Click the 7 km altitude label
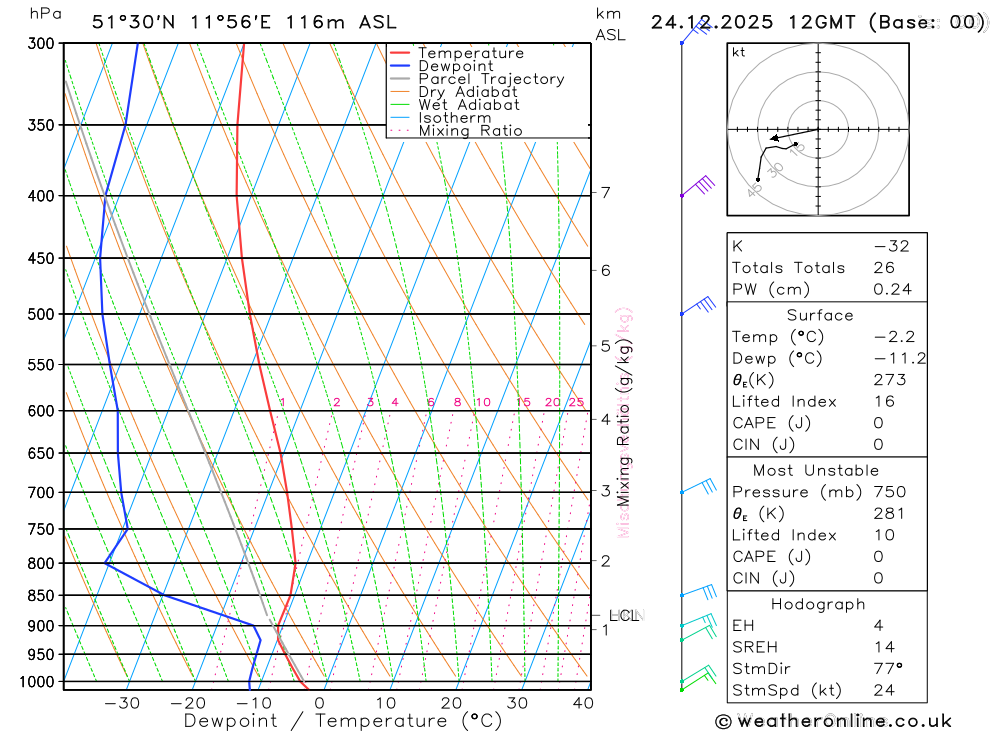The height and width of the screenshot is (733, 1000). click(x=605, y=192)
